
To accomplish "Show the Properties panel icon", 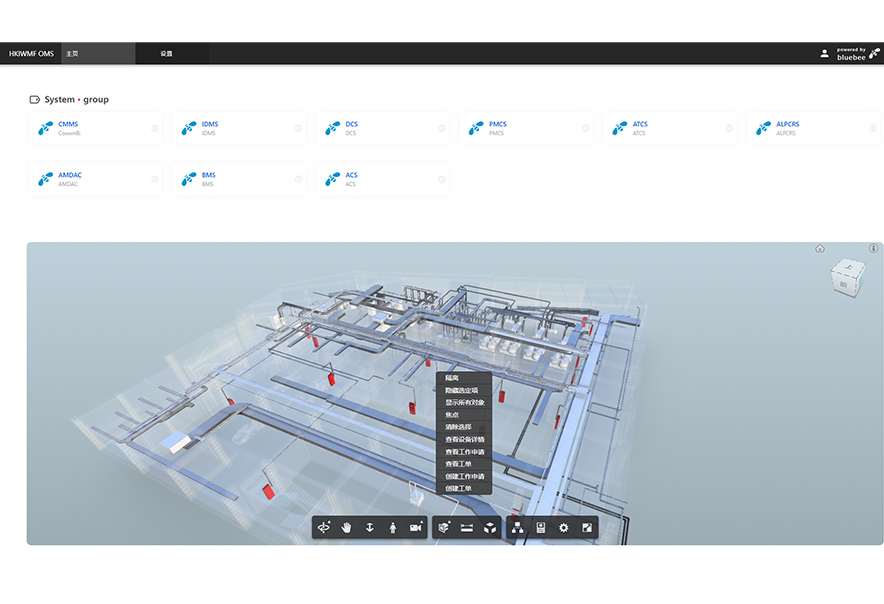I will point(541,528).
